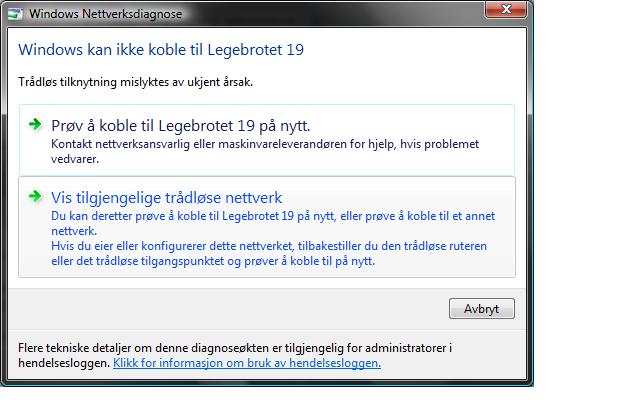Click green arrow beside Vis tilgjengelige nettverk
The image size is (640, 400).
pos(35,196)
